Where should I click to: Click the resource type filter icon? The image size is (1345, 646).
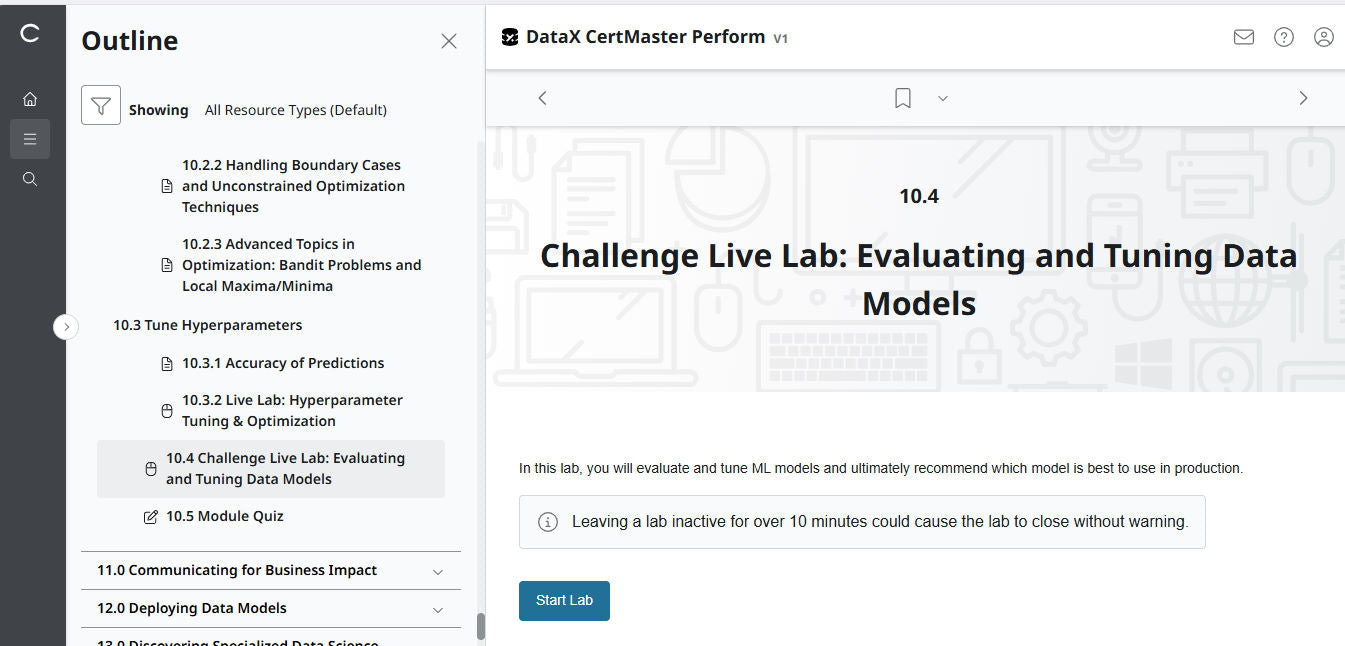(100, 104)
